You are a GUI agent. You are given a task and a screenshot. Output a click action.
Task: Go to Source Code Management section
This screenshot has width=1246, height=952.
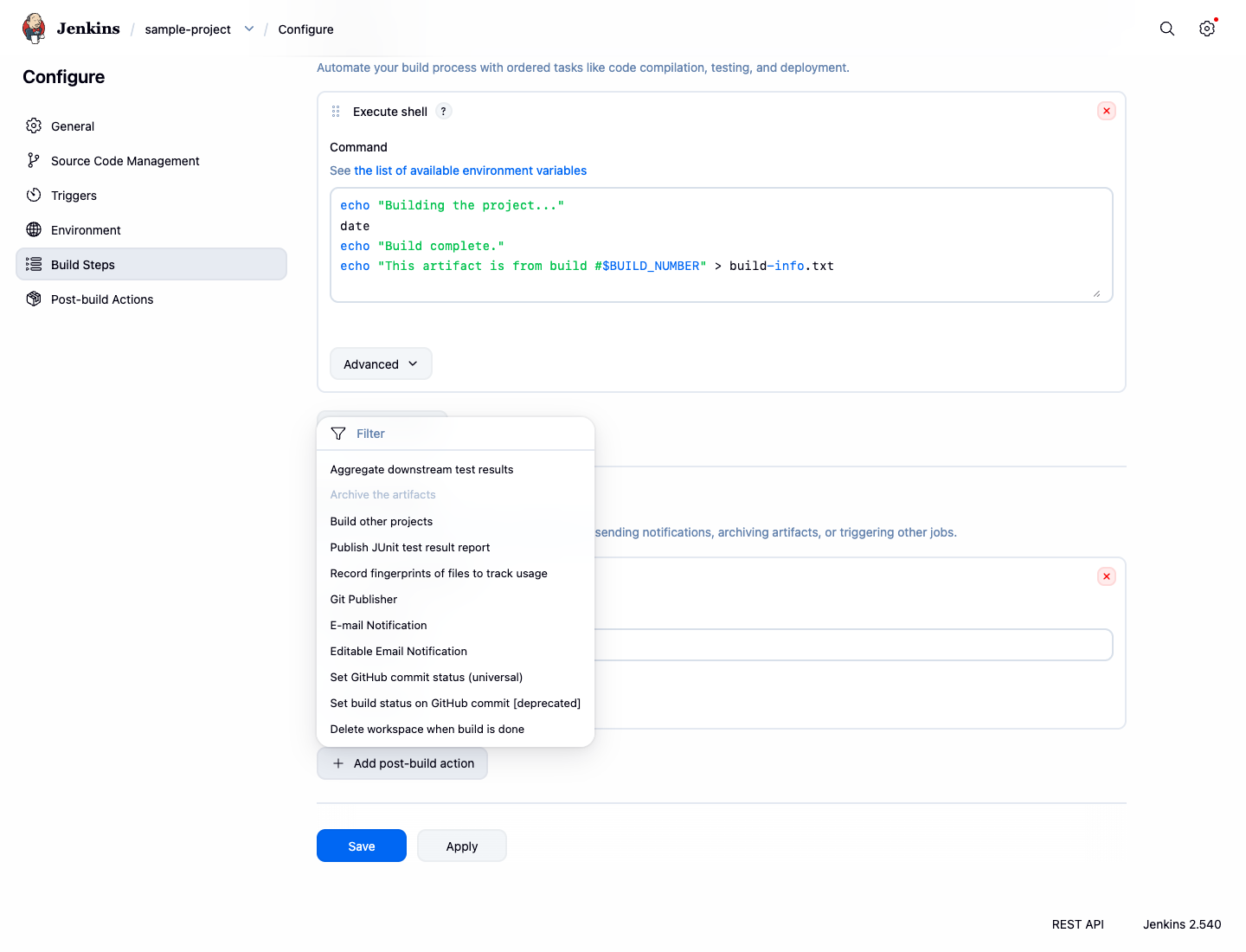(151, 160)
